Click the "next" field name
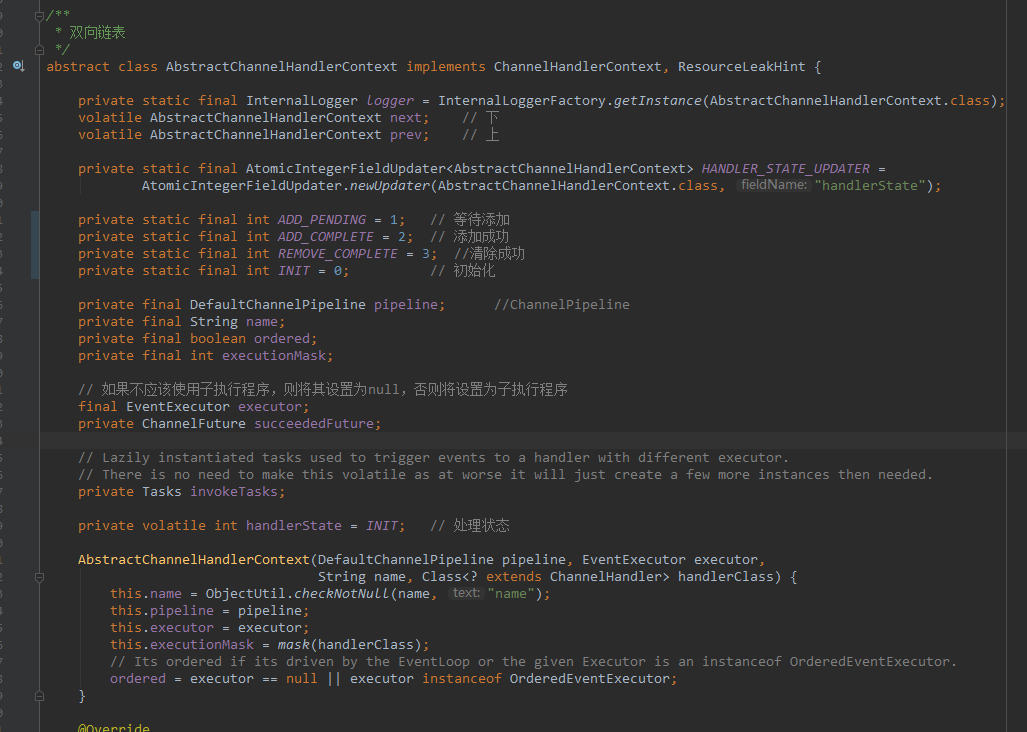The height and width of the screenshot is (732, 1027). coord(406,118)
